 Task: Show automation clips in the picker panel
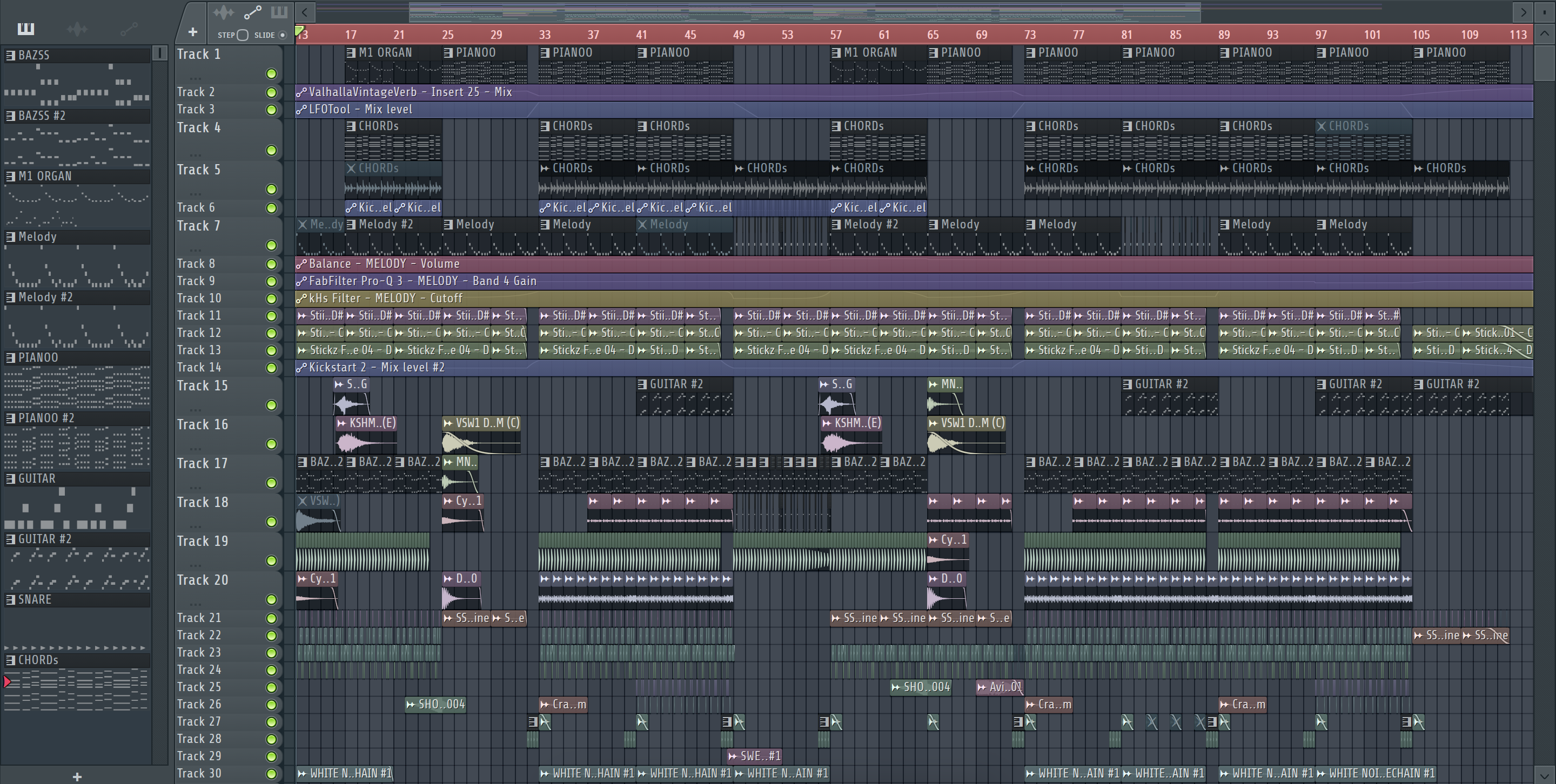coord(129,29)
